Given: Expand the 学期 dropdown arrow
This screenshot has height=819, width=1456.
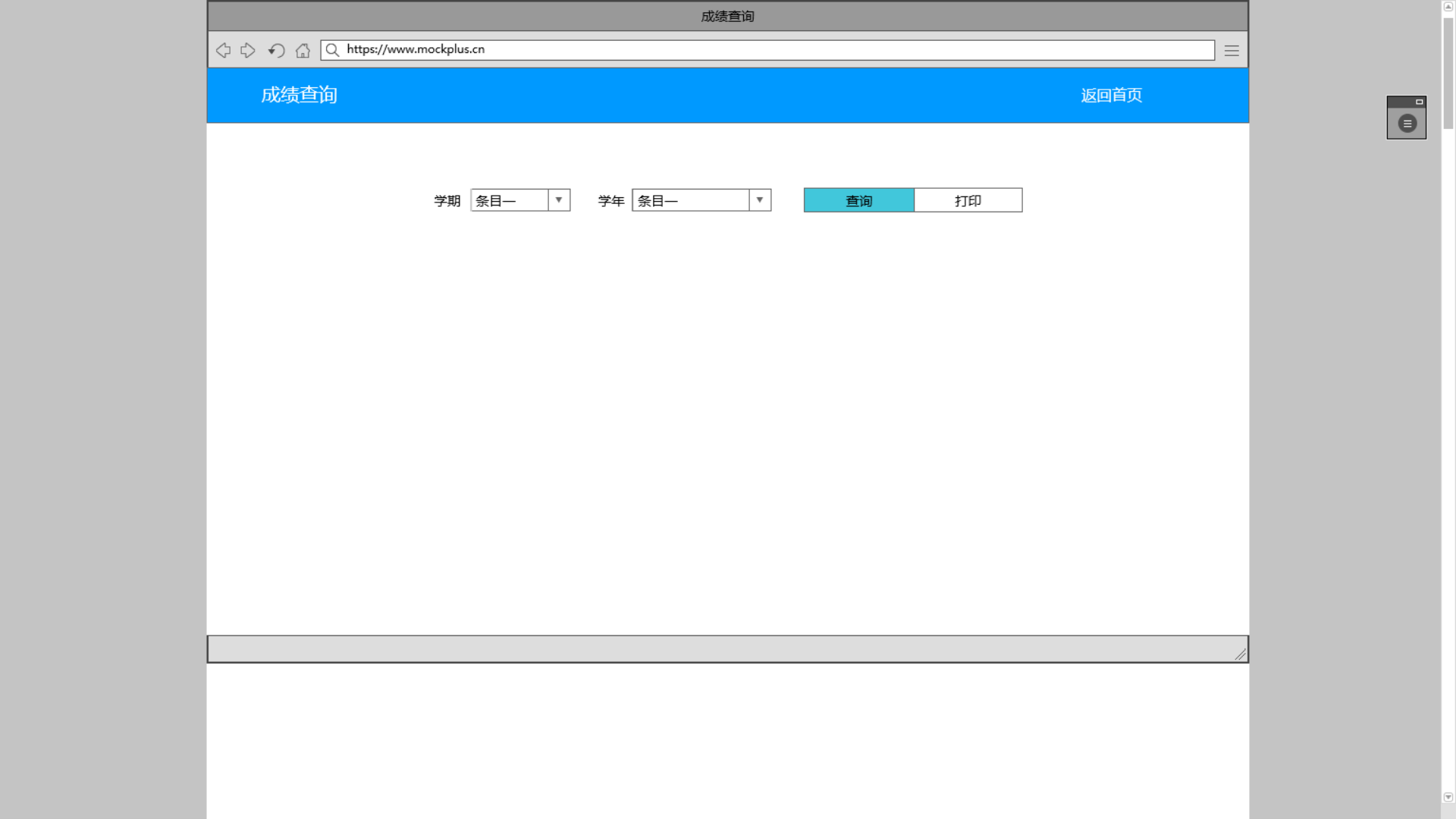Looking at the screenshot, I should [559, 200].
